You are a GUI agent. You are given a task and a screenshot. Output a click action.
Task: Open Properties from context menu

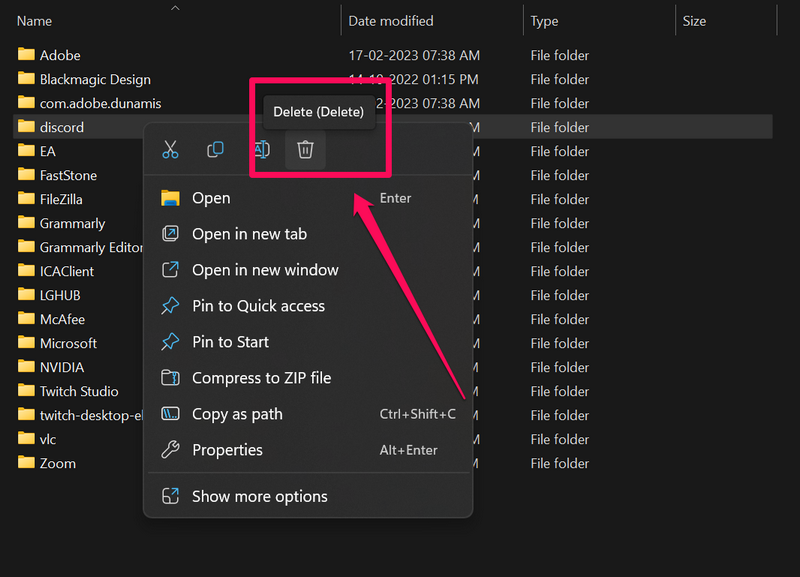point(227,450)
